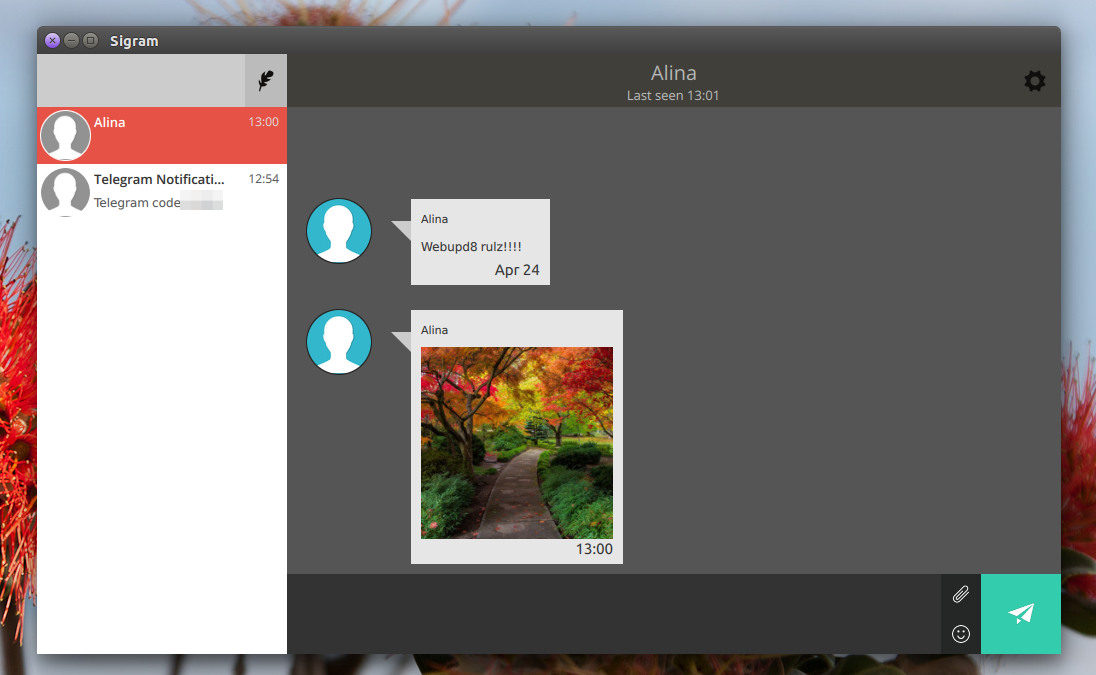Open the garden path photo thumbnail
The image size is (1096, 675).
[517, 443]
